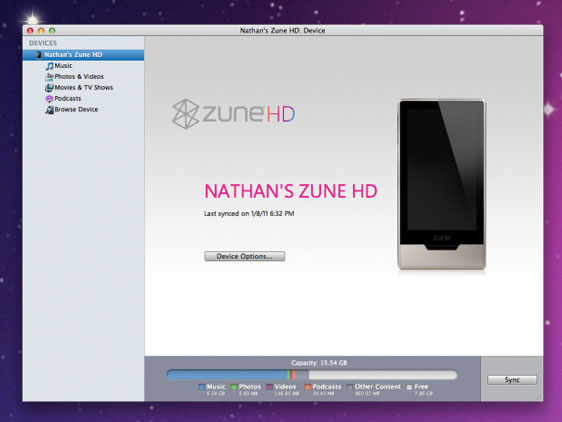
Task: Open the Podcasts section label
Action: tap(68, 99)
